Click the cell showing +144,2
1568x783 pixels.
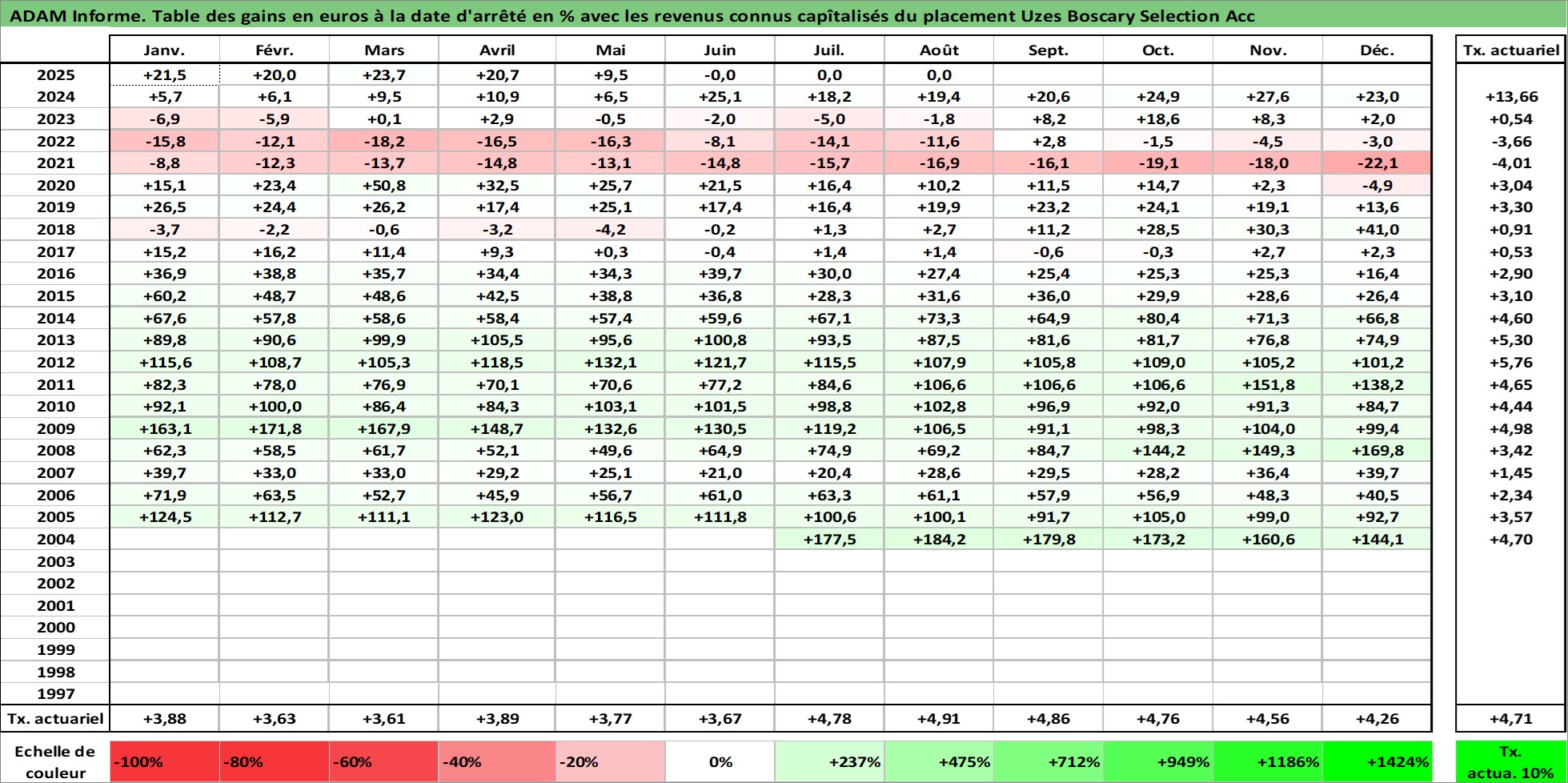[x=1158, y=450]
